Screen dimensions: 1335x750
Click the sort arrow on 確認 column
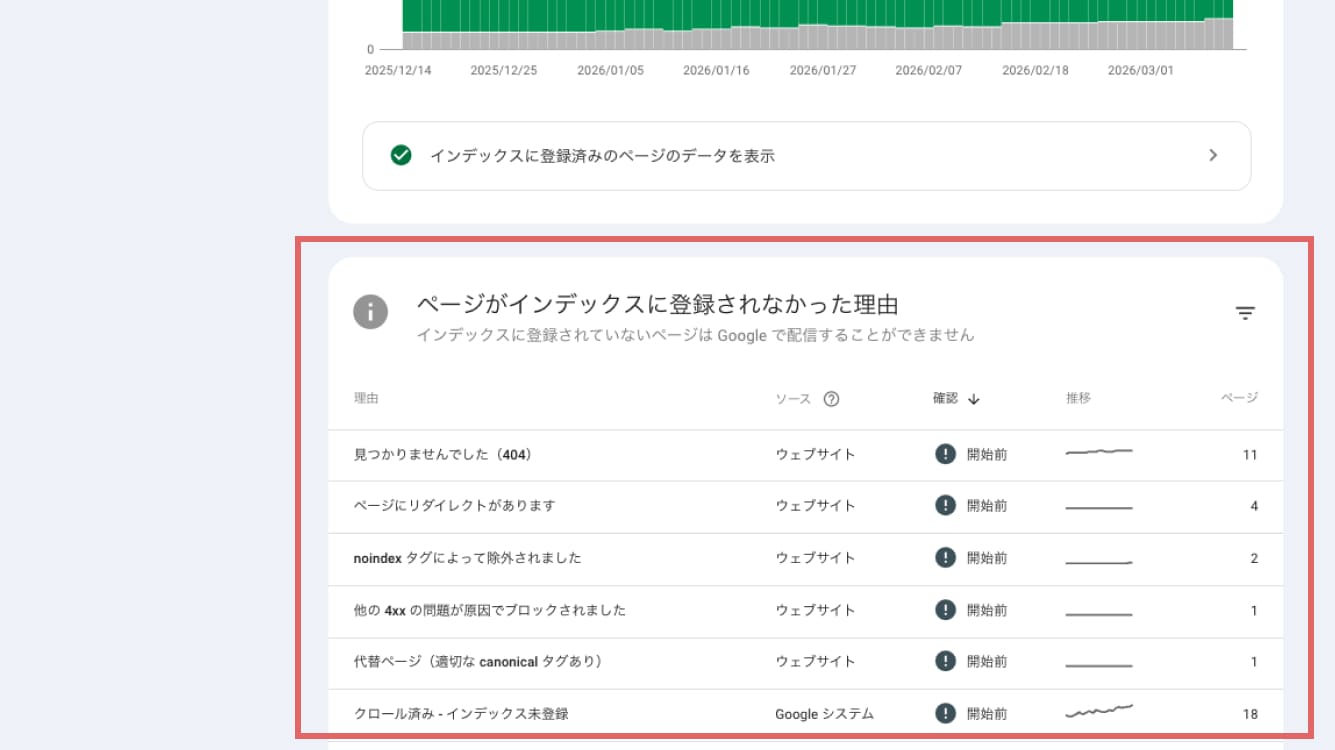(x=974, y=398)
